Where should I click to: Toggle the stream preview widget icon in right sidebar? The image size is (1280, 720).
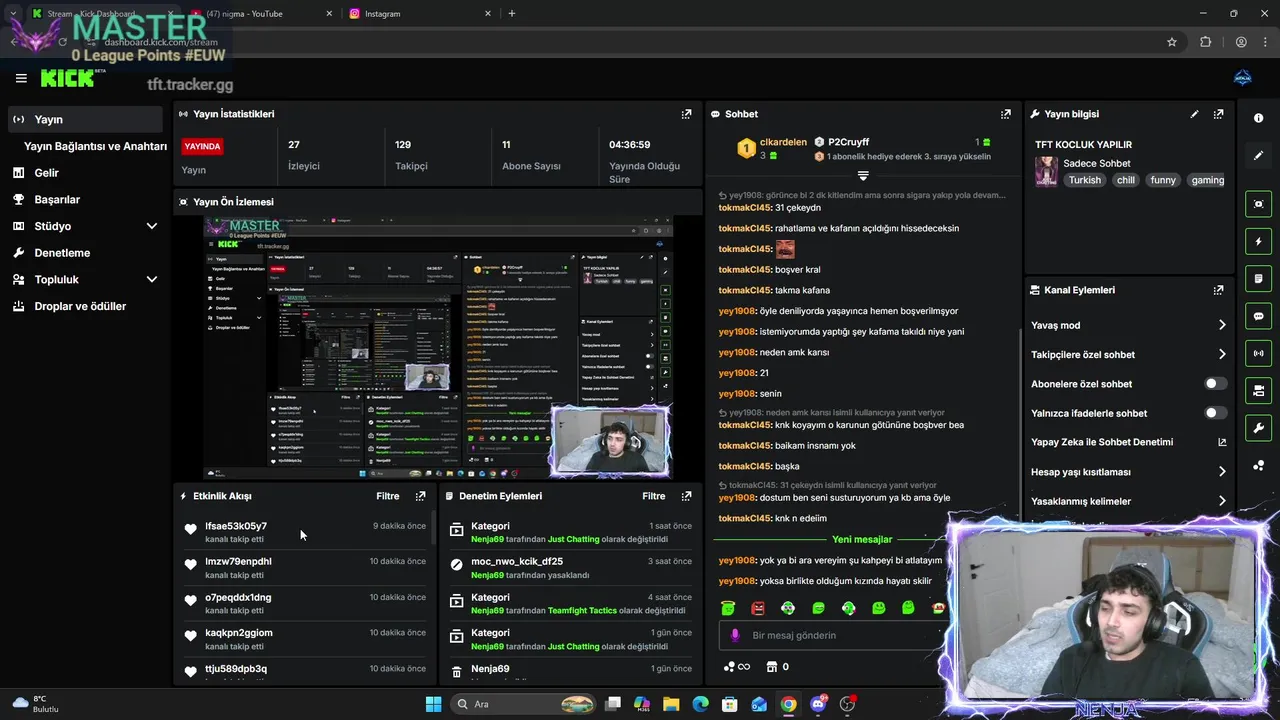point(1258,204)
